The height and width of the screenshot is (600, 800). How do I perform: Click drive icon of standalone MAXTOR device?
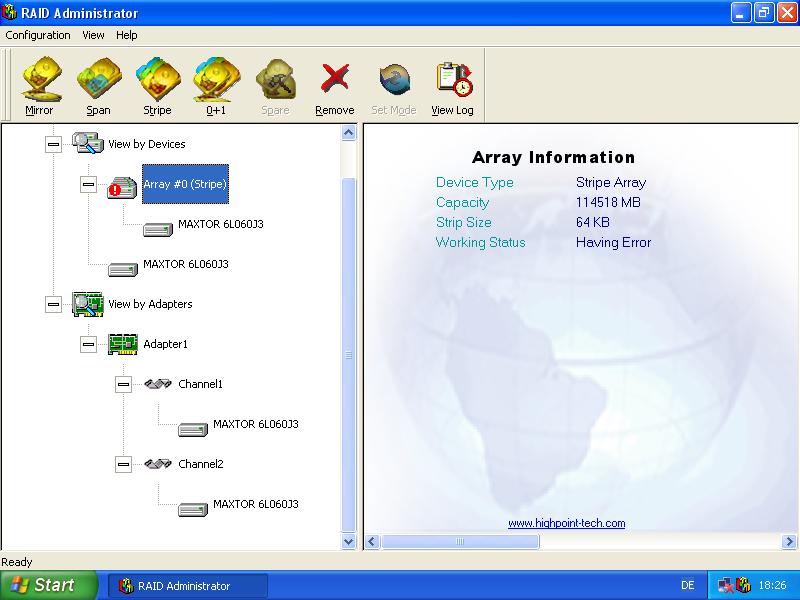click(x=123, y=269)
